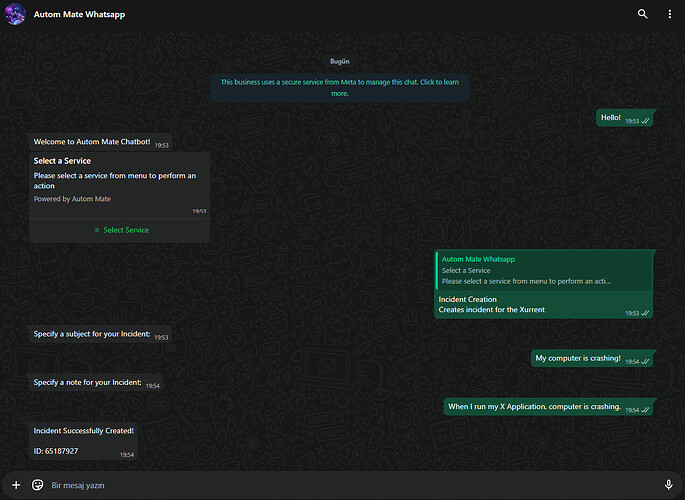Click the Select Service list button
The height and width of the screenshot is (500, 685).
click(121, 230)
